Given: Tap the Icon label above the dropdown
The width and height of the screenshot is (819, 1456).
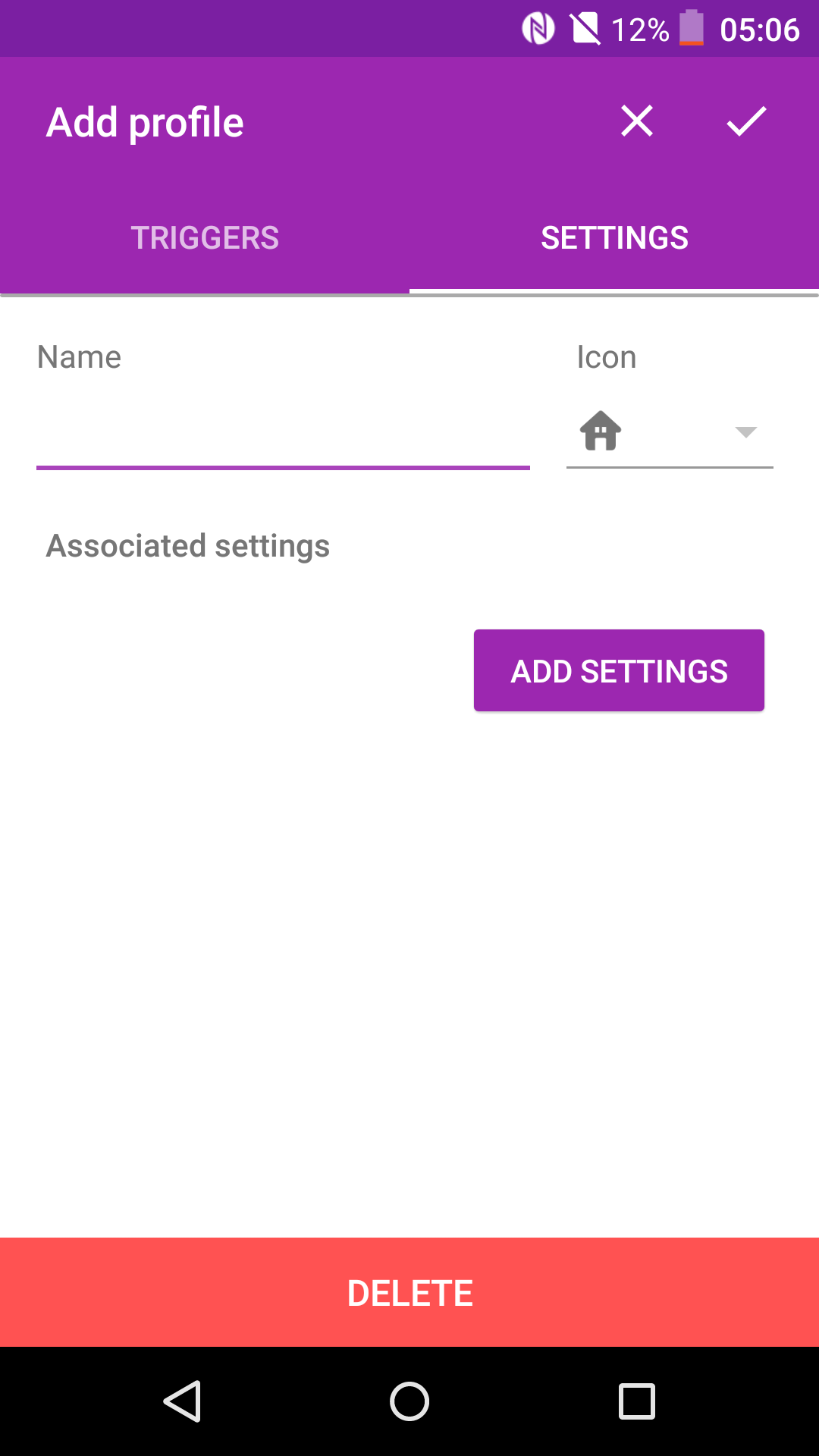Looking at the screenshot, I should tap(606, 357).
